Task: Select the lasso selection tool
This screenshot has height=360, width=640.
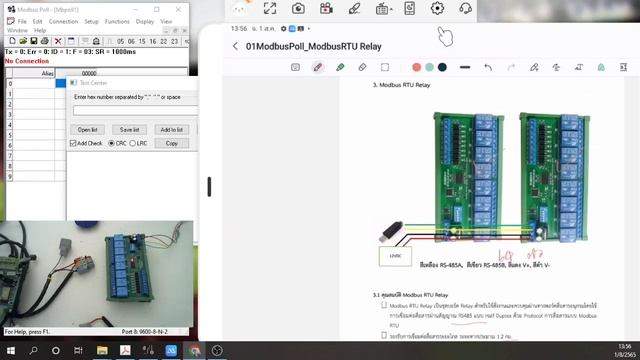Action: click(385, 67)
